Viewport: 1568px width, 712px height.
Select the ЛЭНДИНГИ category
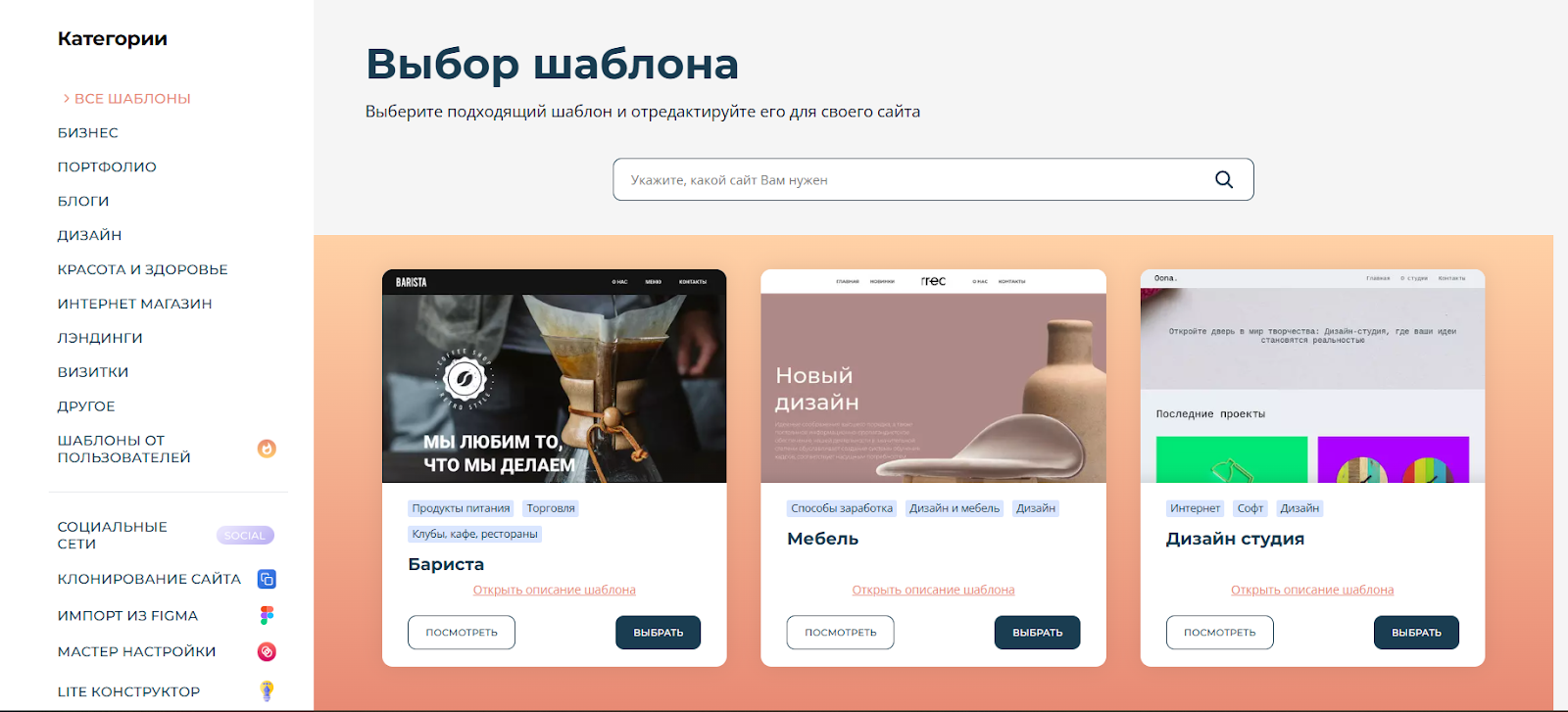pyautogui.click(x=100, y=338)
